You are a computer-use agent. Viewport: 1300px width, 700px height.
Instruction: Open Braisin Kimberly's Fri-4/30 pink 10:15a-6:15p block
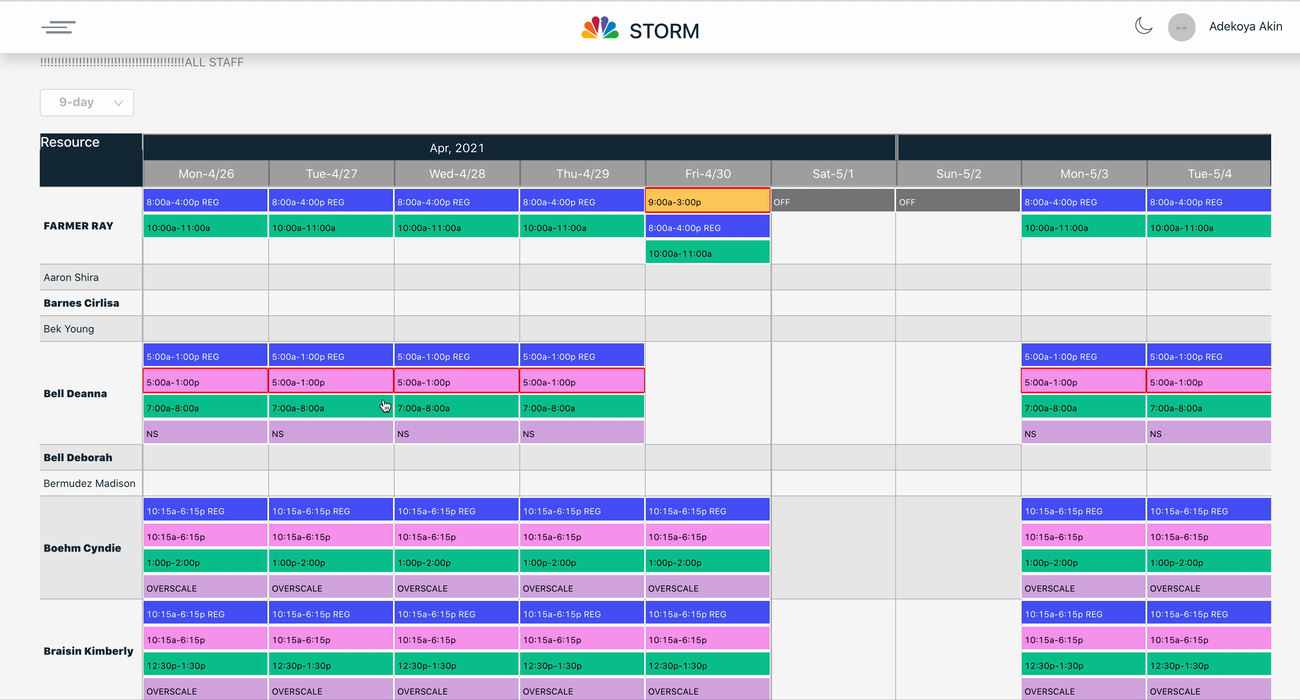click(x=708, y=639)
